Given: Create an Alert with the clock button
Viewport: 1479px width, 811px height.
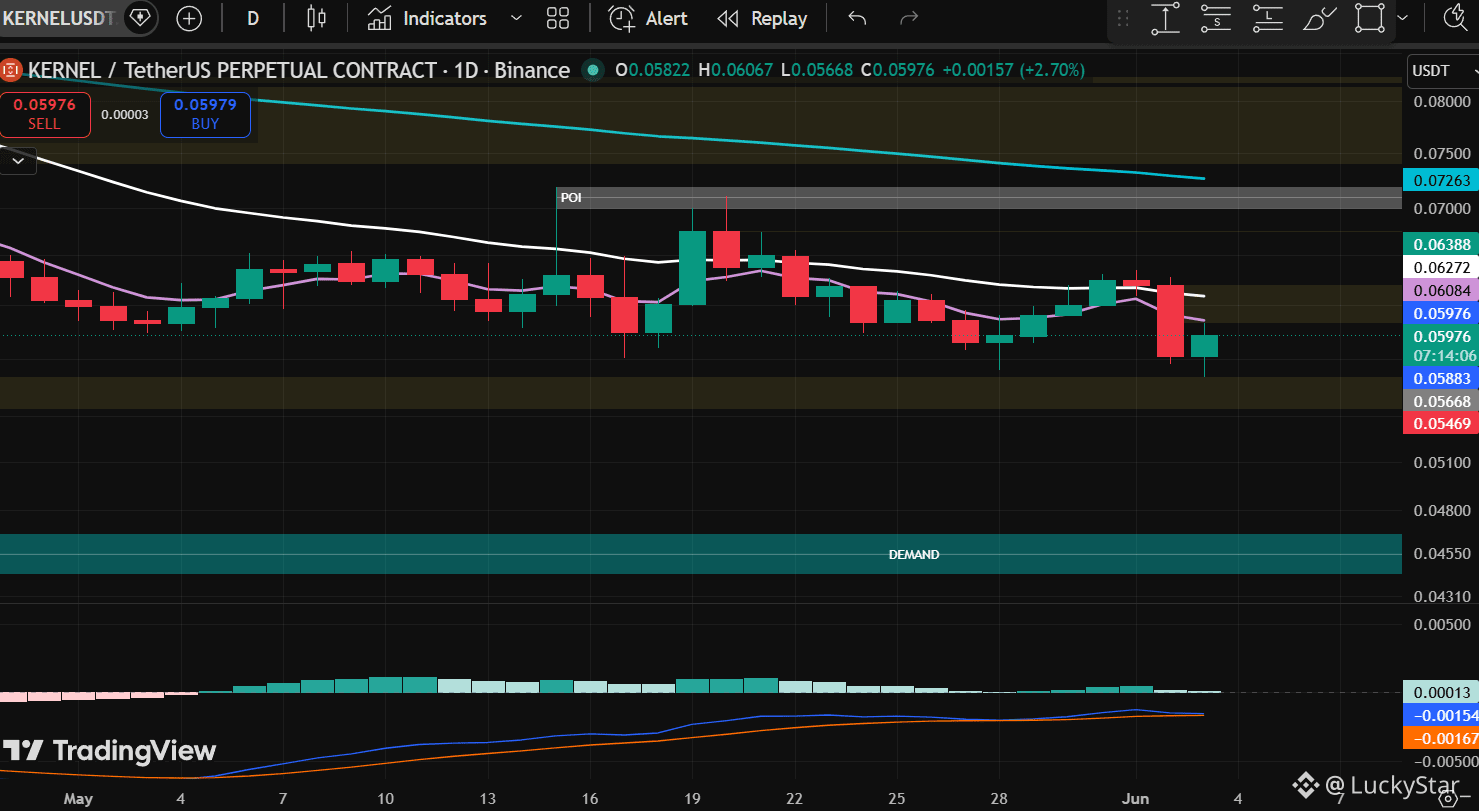Looking at the screenshot, I should (648, 18).
